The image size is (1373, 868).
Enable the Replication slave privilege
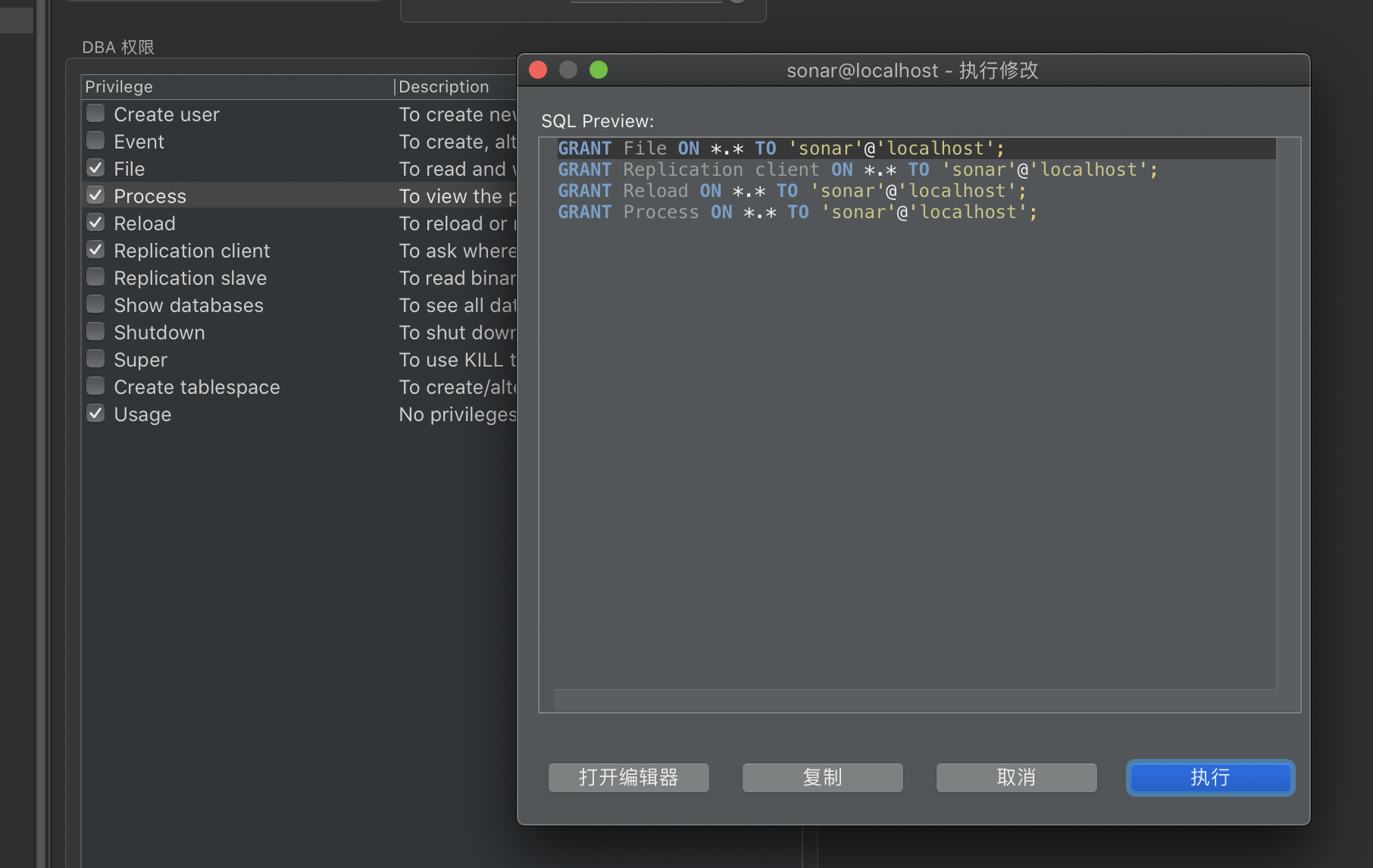(95, 276)
